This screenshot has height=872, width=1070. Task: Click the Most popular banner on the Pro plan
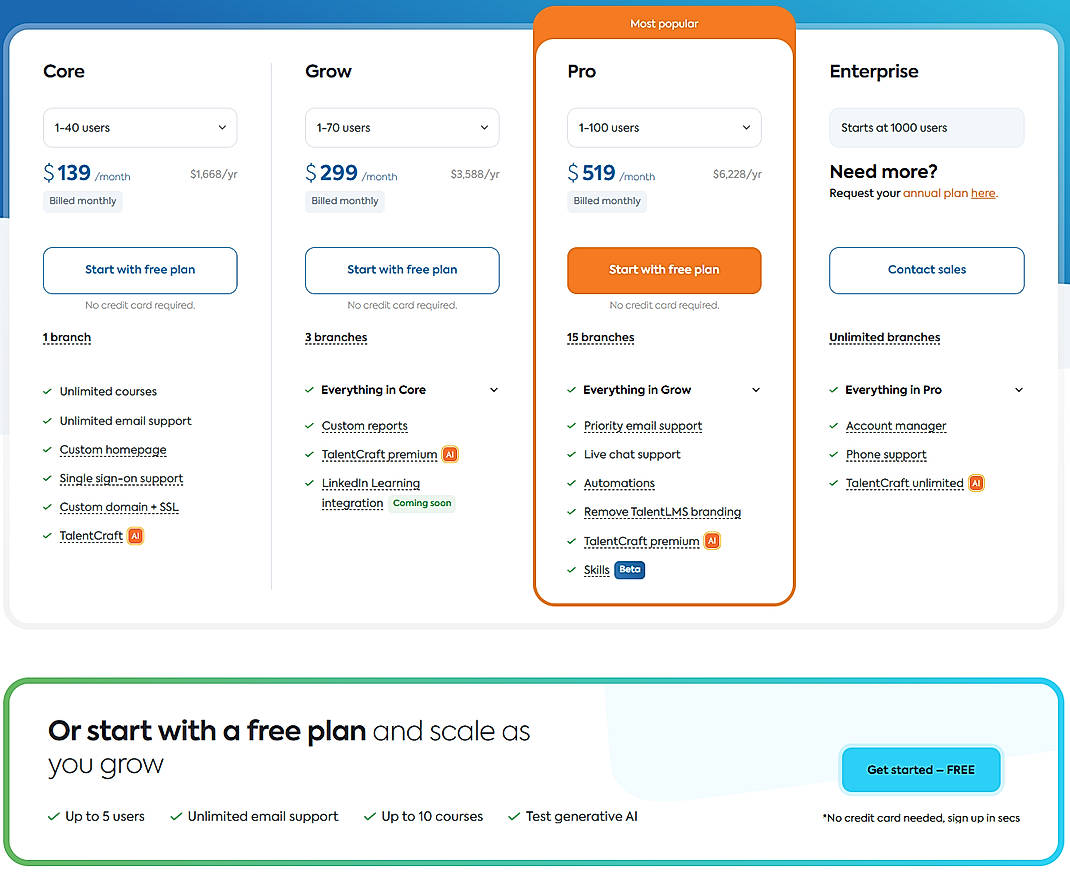point(664,22)
